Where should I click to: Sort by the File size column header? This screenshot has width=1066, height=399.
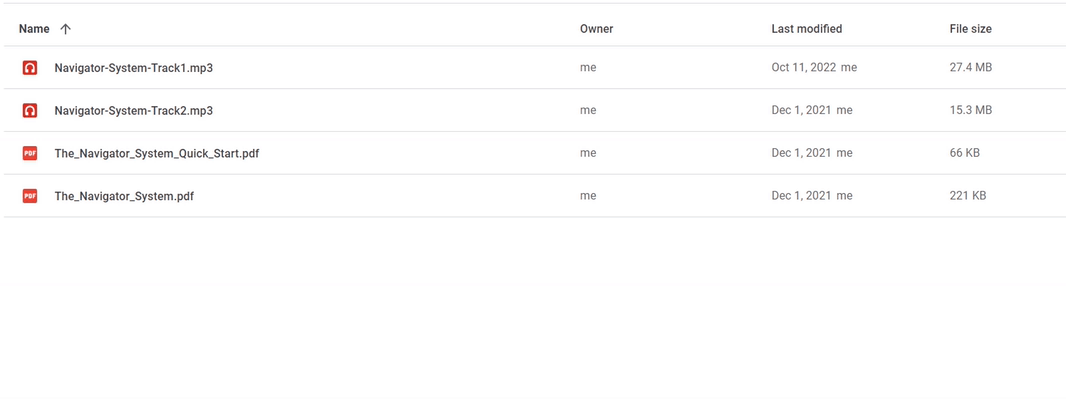coord(970,29)
